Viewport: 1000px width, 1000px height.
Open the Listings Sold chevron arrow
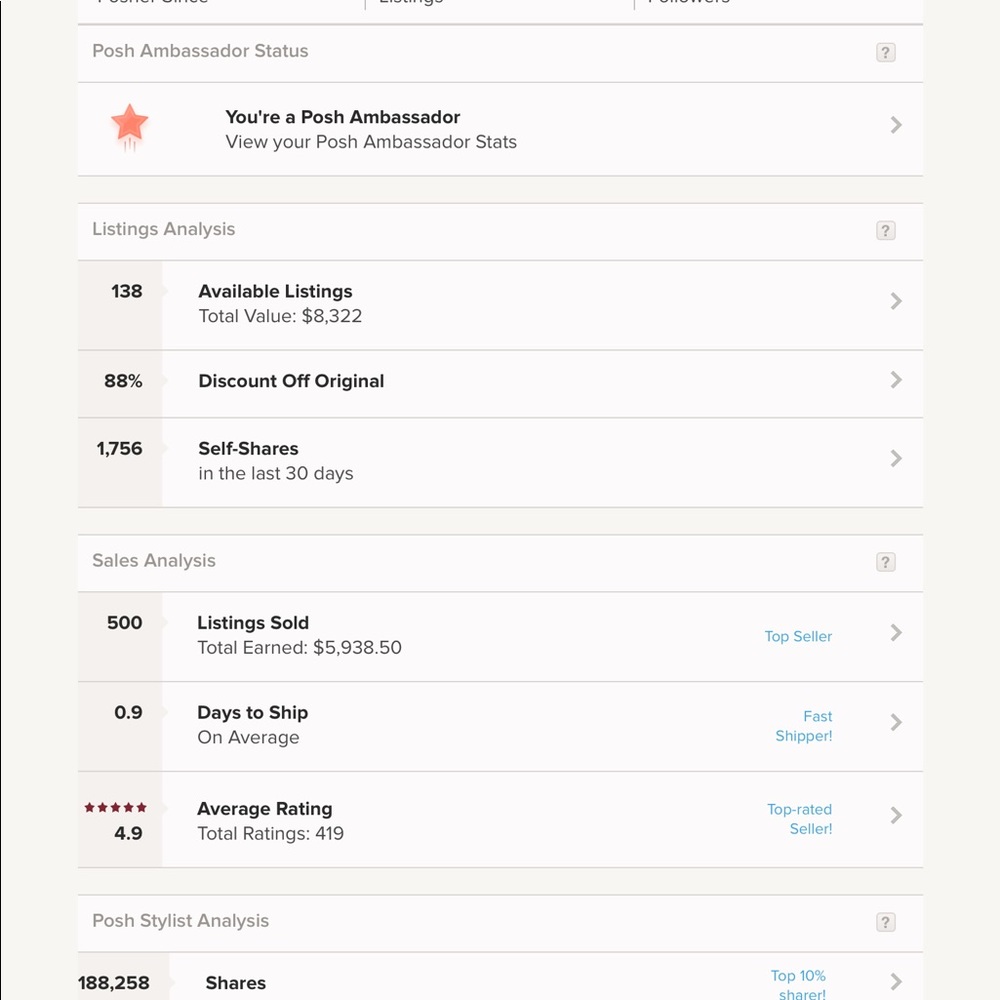896,633
